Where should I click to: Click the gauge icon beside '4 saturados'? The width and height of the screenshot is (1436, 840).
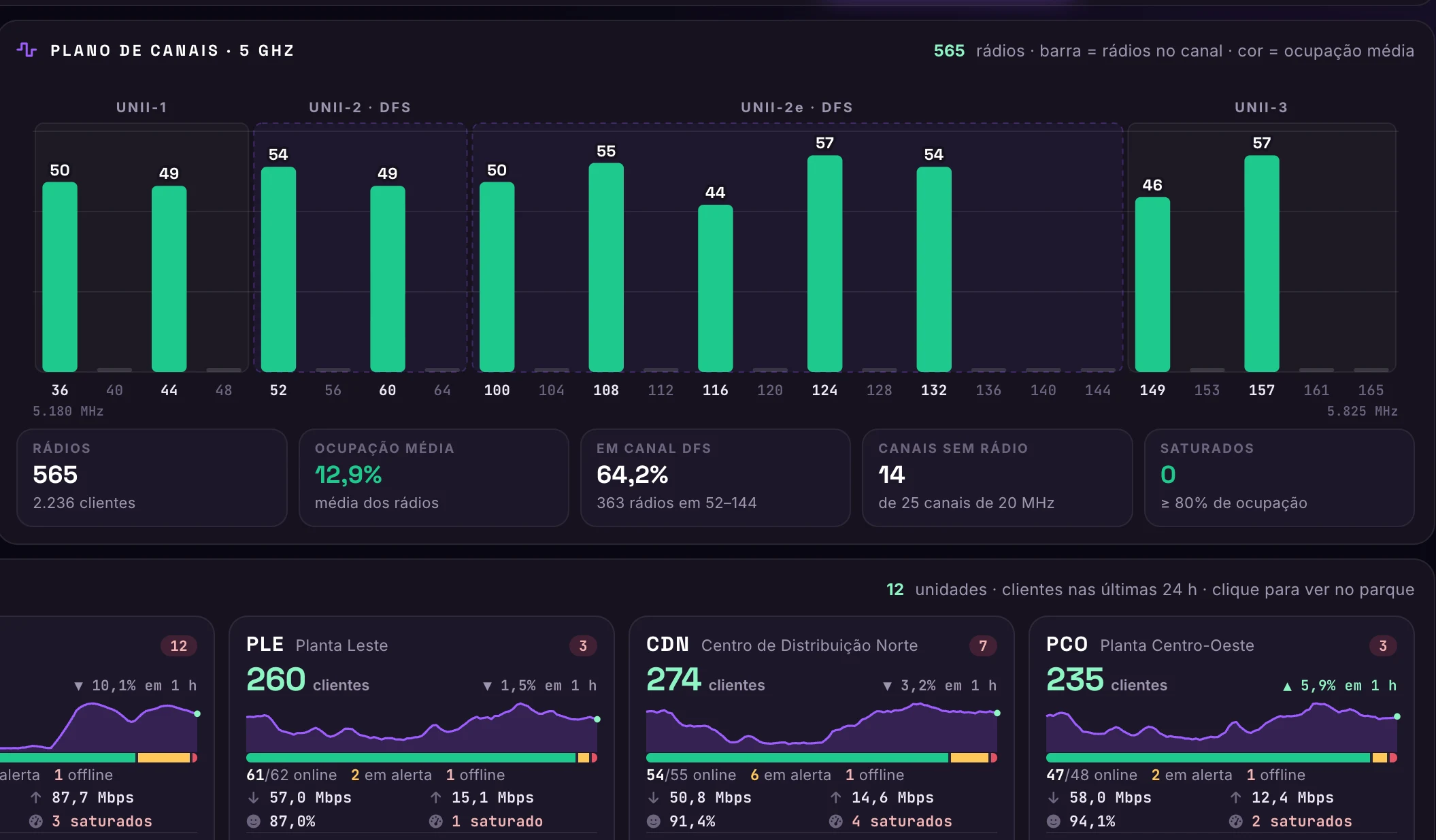(836, 821)
